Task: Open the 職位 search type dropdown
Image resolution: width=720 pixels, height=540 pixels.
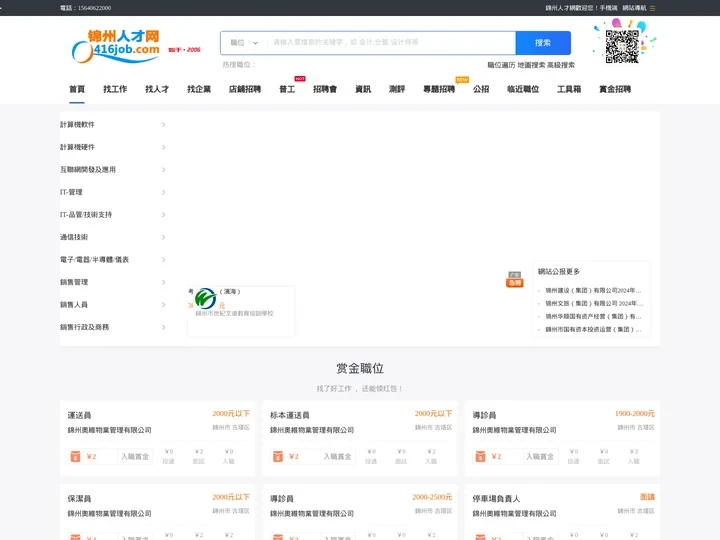Action: tap(244, 43)
